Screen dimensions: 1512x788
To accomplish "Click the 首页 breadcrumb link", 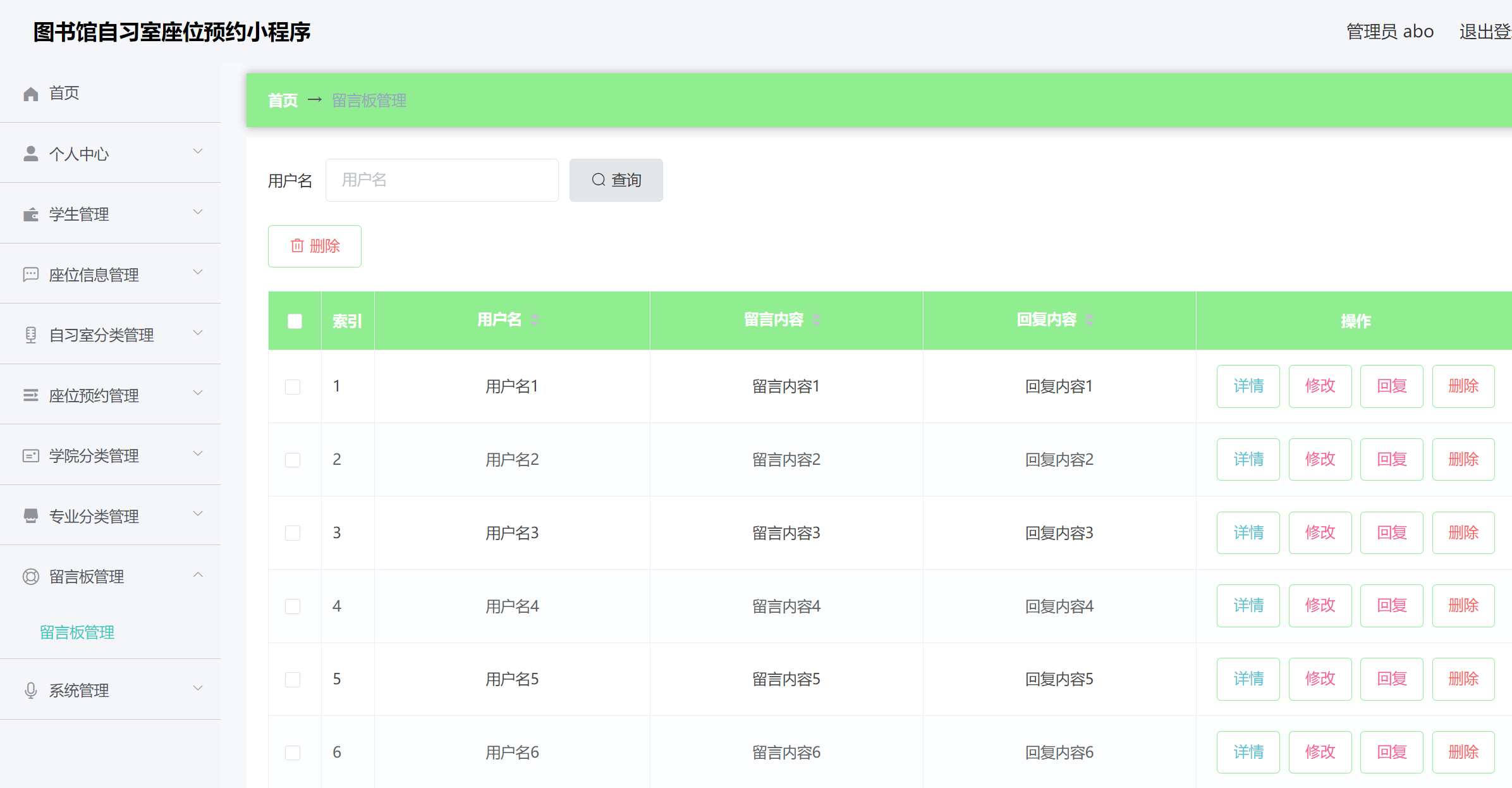I will (x=283, y=101).
